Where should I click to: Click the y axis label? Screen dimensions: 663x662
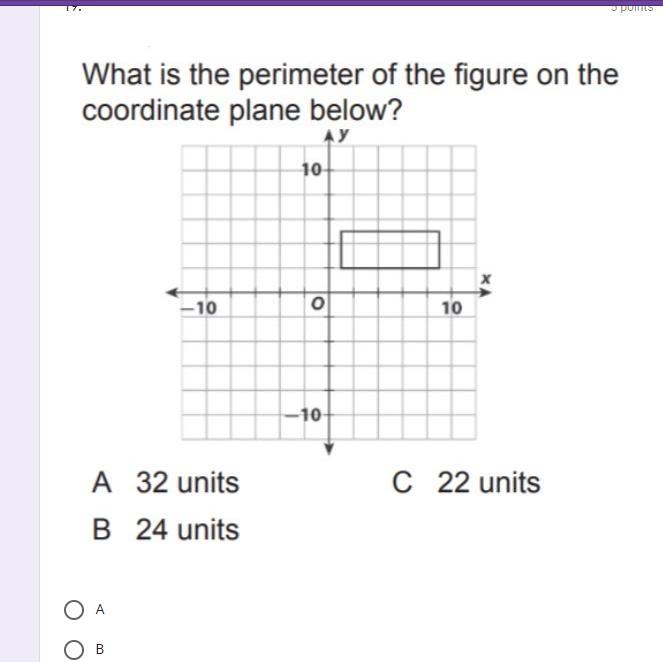point(344,134)
